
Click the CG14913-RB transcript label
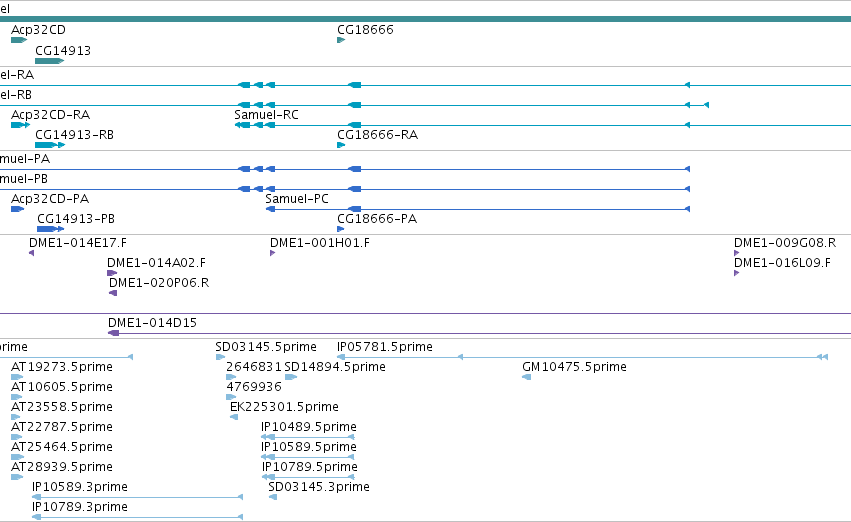click(74, 135)
